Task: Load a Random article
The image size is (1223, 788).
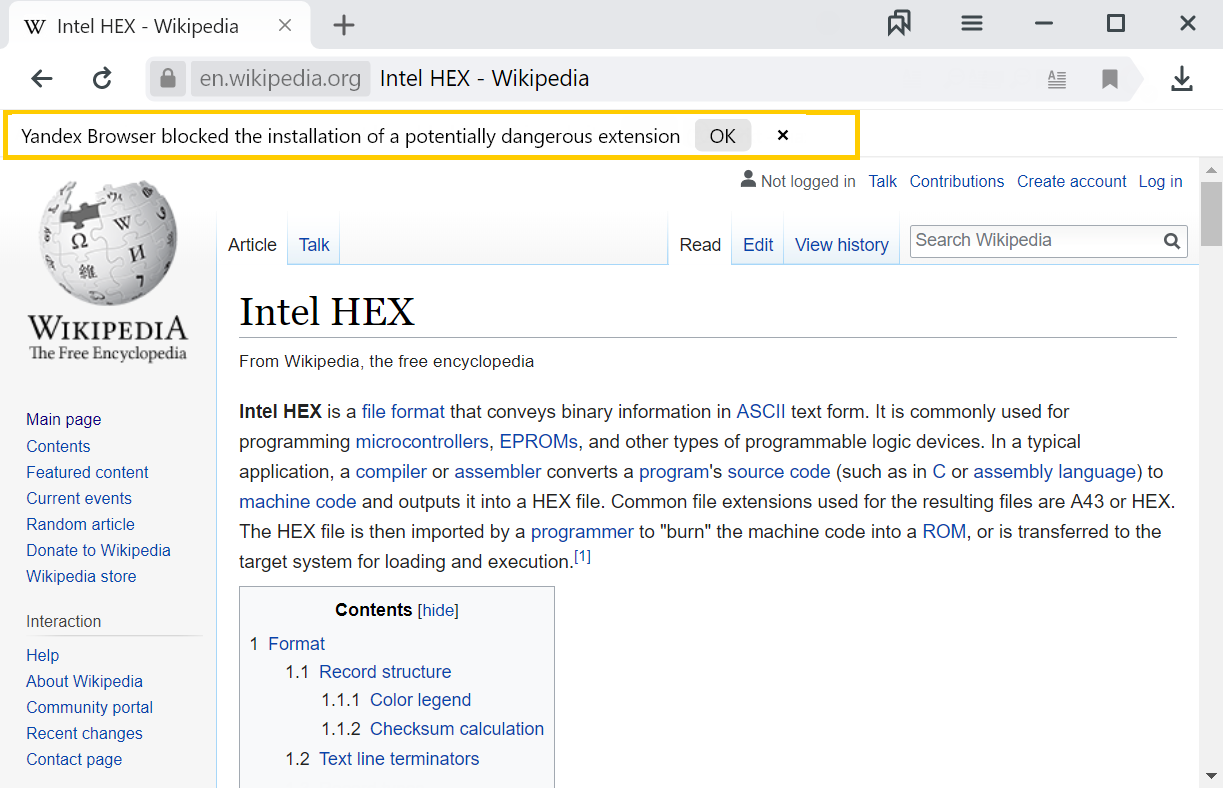Action: click(80, 525)
